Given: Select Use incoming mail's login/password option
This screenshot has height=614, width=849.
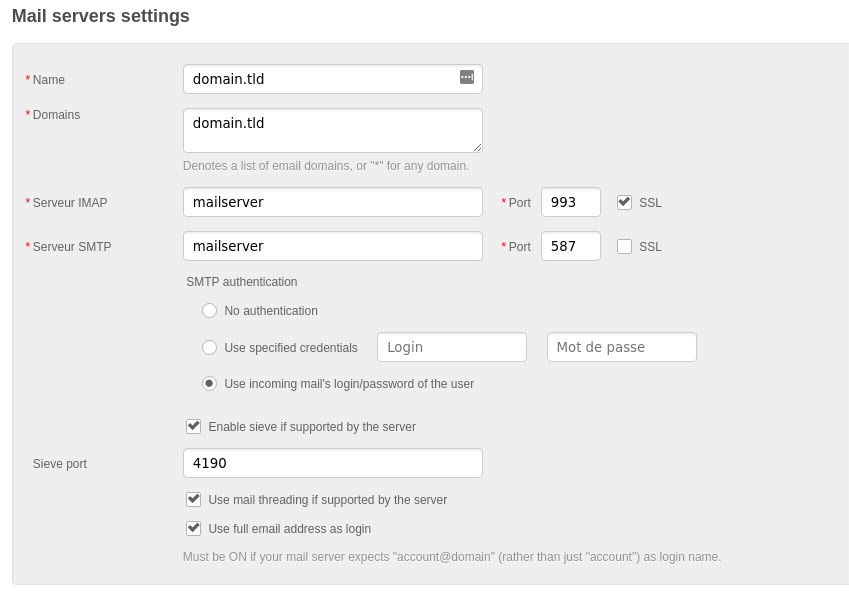Looking at the screenshot, I should [x=209, y=383].
